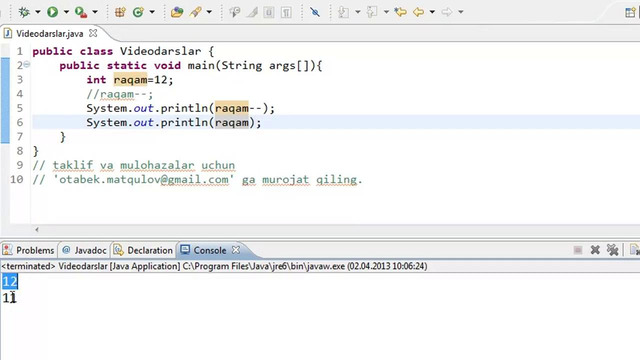Open the Back history dropdown arrow
The width and height of the screenshot is (640, 360).
432,12
